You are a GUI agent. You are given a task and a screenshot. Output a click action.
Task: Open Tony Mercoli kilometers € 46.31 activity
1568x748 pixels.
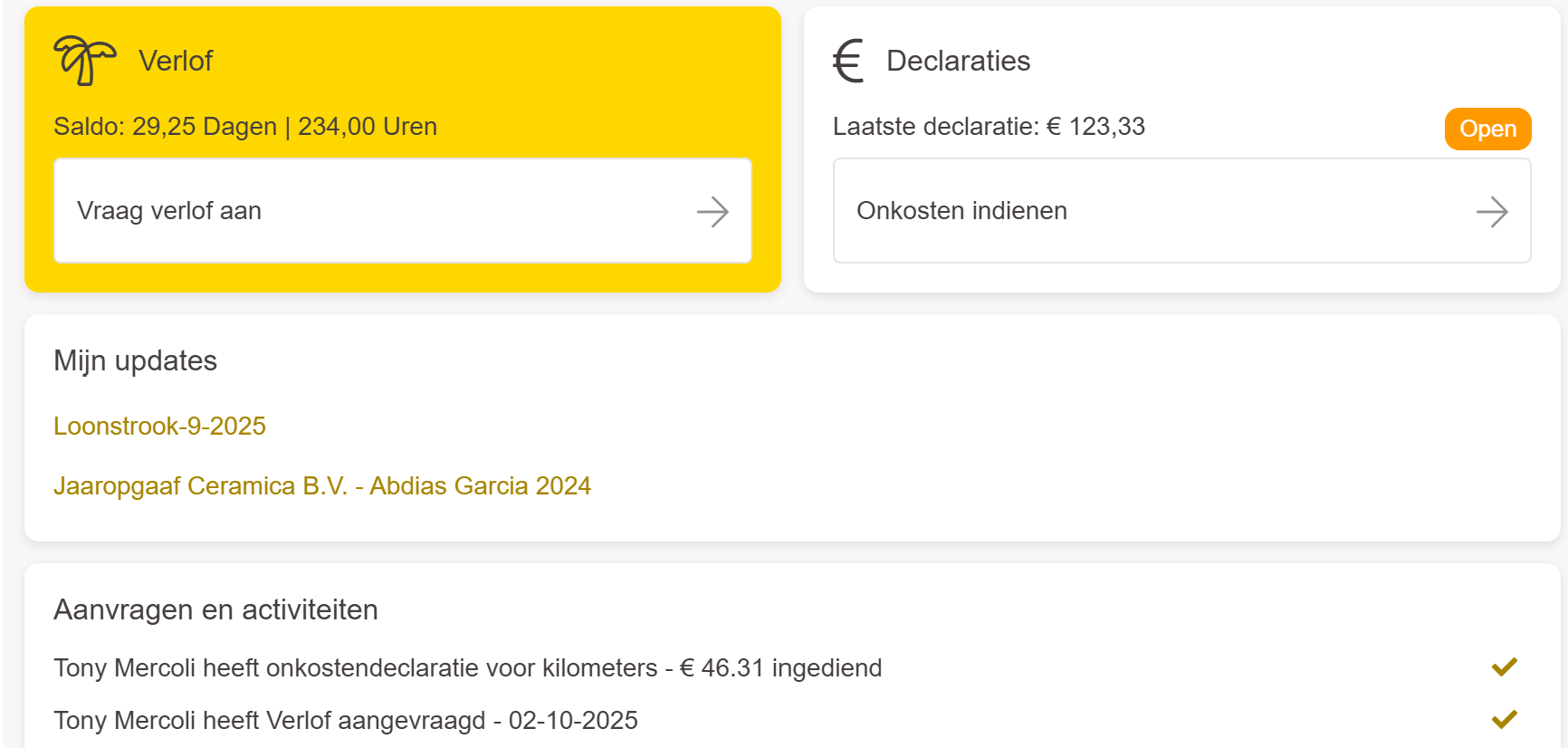pyautogui.click(x=467, y=668)
